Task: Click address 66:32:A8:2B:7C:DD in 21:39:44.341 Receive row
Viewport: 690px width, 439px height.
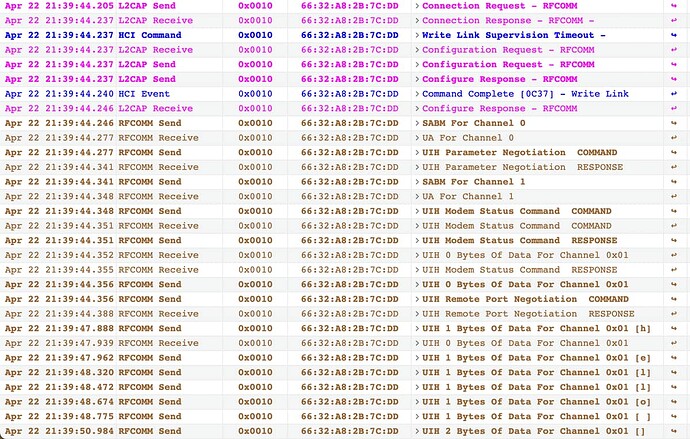Action: [349, 167]
